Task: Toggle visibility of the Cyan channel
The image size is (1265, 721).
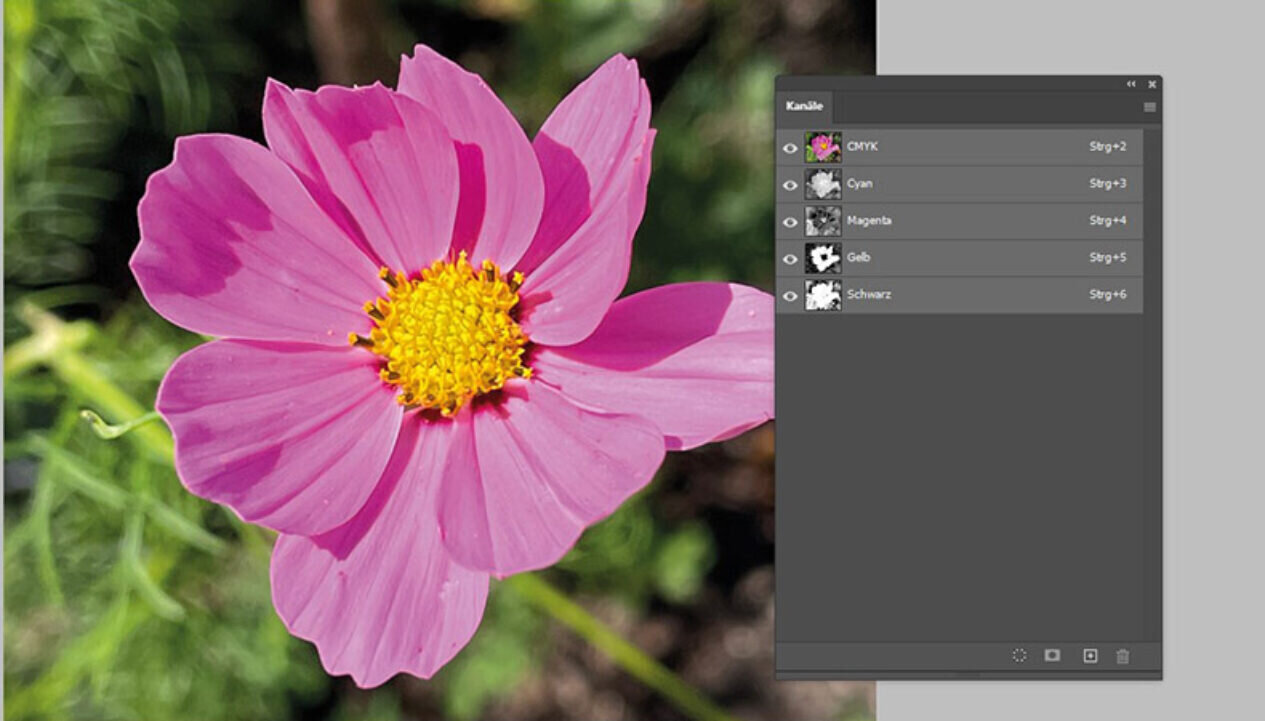Action: [x=790, y=185]
